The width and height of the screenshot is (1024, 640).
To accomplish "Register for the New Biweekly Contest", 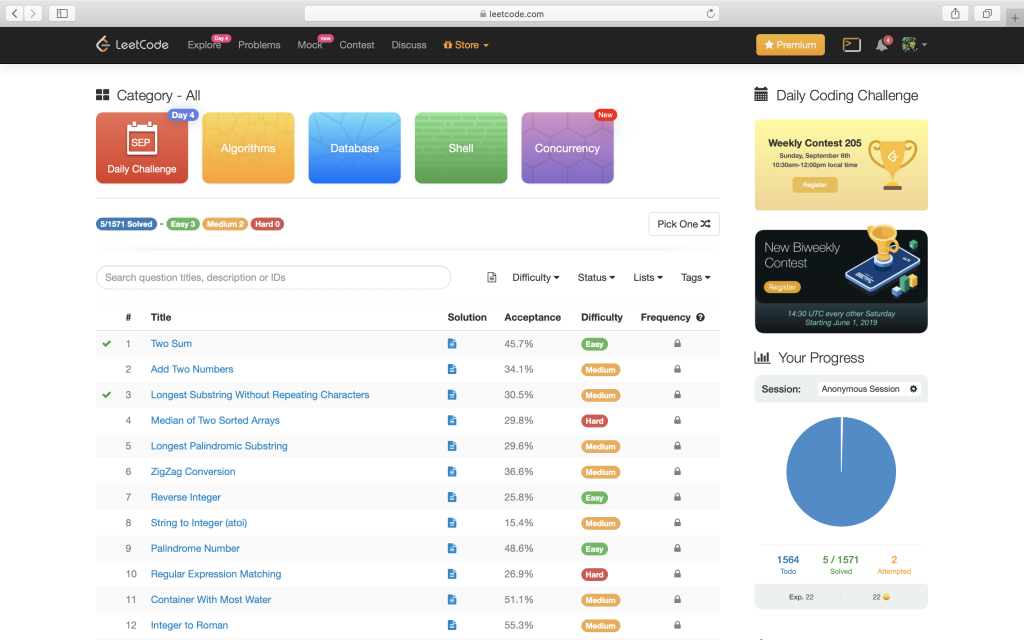I will [782, 287].
